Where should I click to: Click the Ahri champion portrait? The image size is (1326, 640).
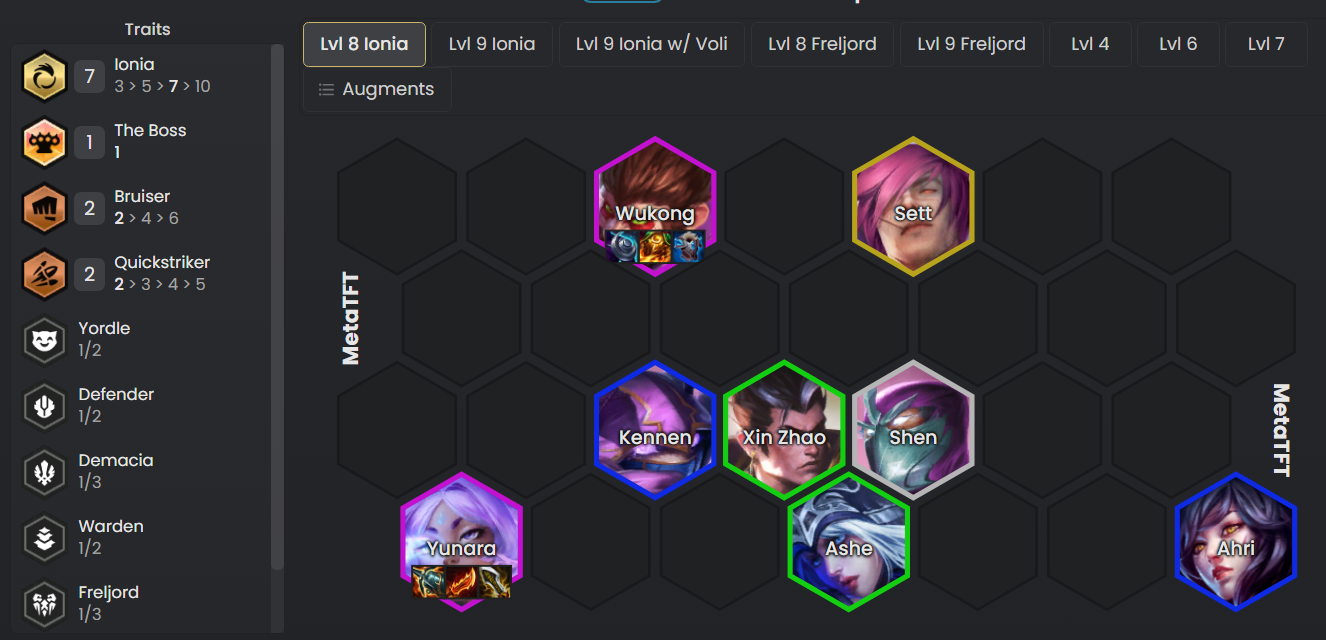1236,542
